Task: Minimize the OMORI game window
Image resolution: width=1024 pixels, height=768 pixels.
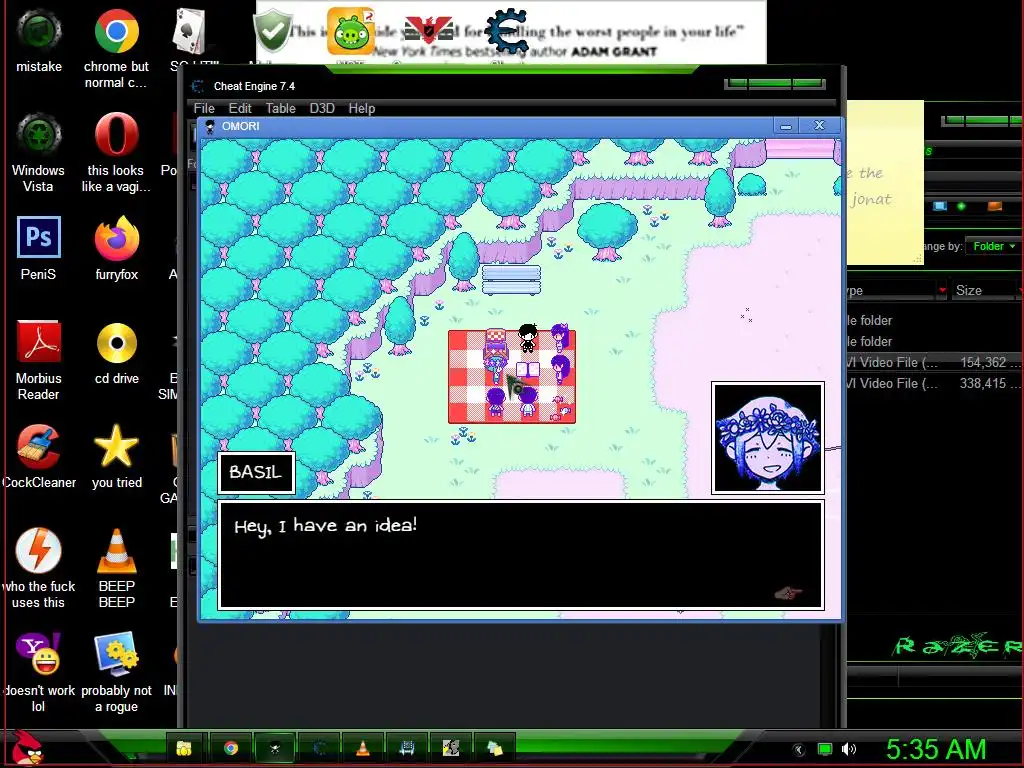Action: point(786,125)
